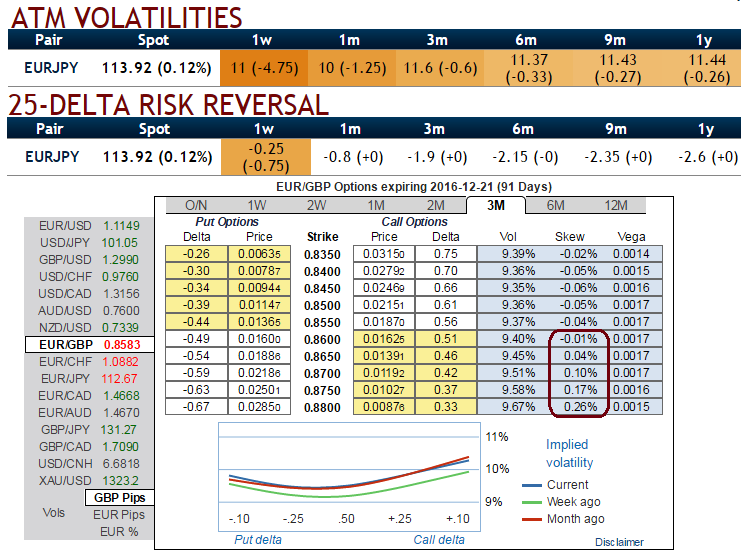Select the USD/CHF pair row
This screenshot has width=741, height=553.
tap(89, 277)
